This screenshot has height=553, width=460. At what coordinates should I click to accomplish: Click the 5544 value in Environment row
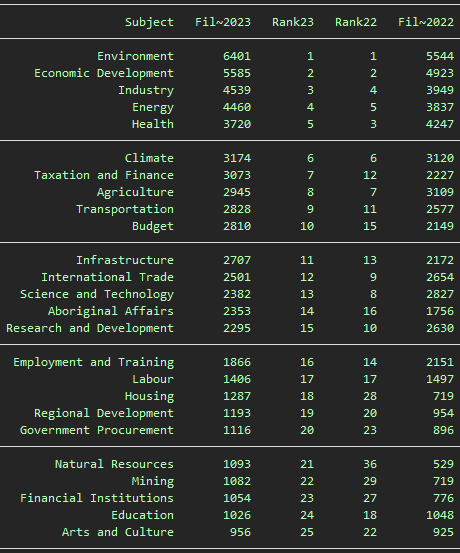[x=440, y=56]
